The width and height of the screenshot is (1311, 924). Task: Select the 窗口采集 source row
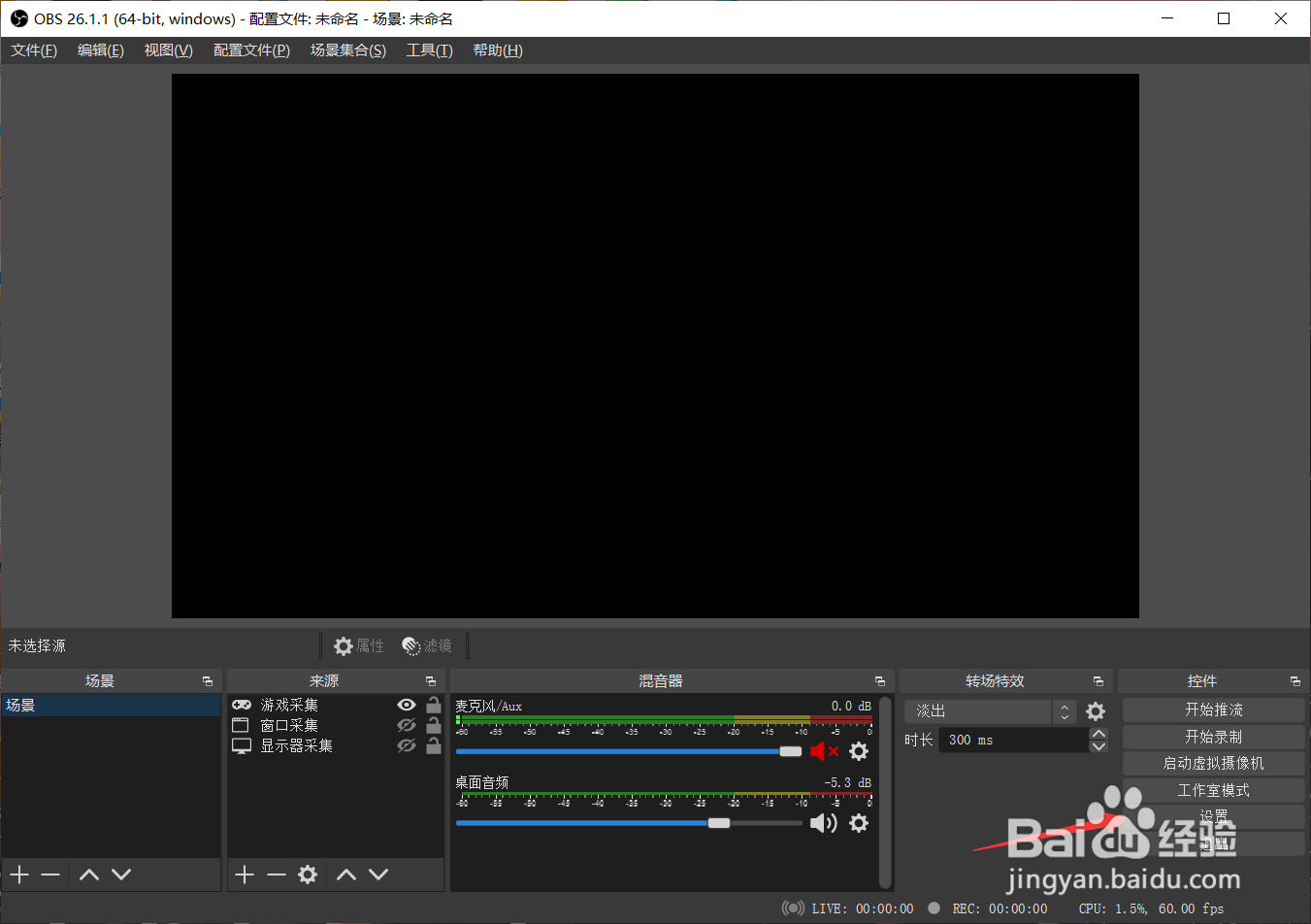336,725
